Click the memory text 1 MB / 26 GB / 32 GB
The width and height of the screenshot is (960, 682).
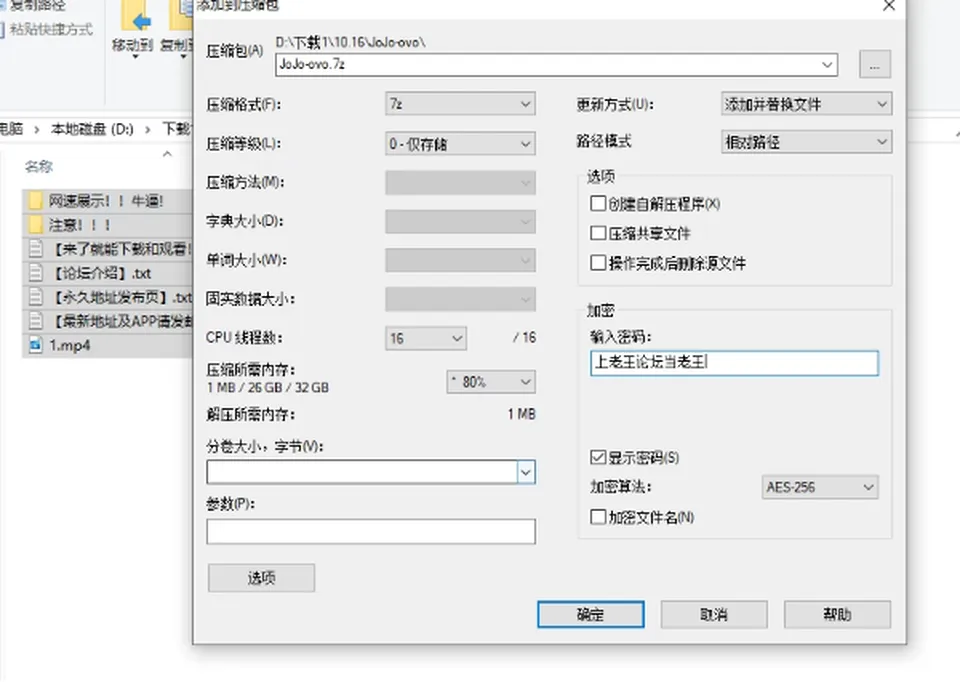tap(268, 388)
